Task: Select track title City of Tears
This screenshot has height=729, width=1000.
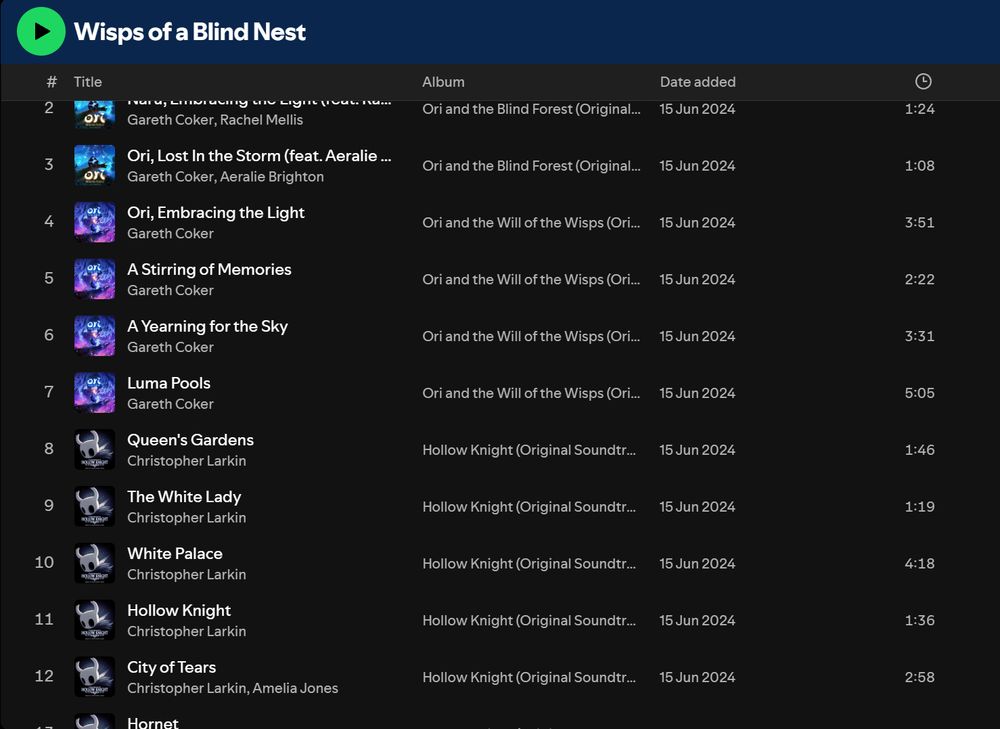Action: click(x=171, y=666)
